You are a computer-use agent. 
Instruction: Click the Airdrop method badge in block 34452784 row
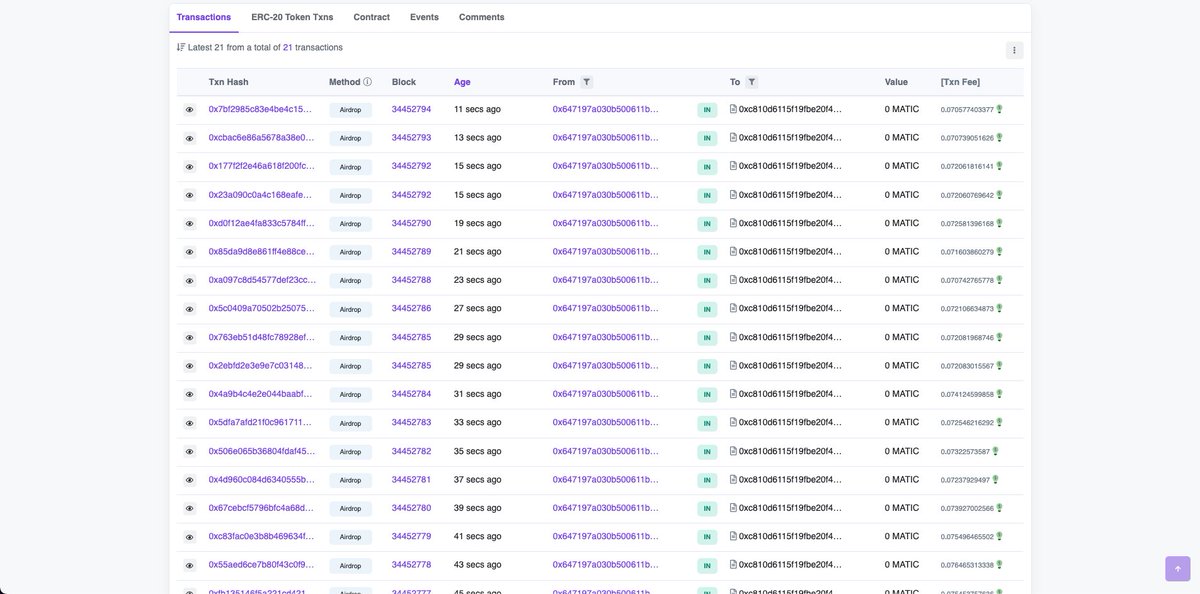[350, 395]
